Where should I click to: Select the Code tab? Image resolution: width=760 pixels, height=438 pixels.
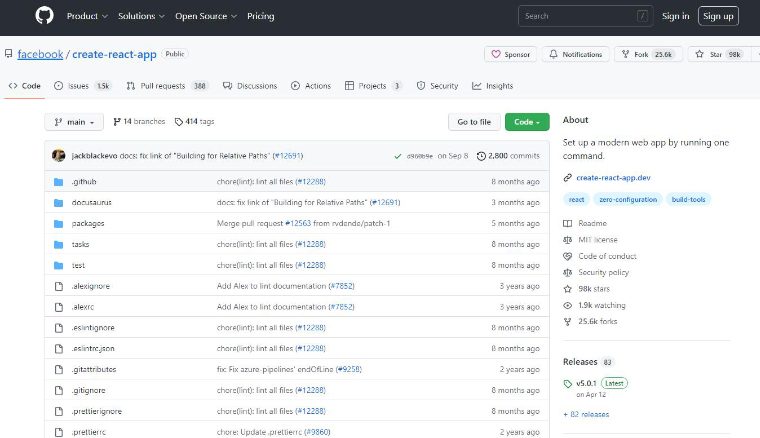(24, 86)
